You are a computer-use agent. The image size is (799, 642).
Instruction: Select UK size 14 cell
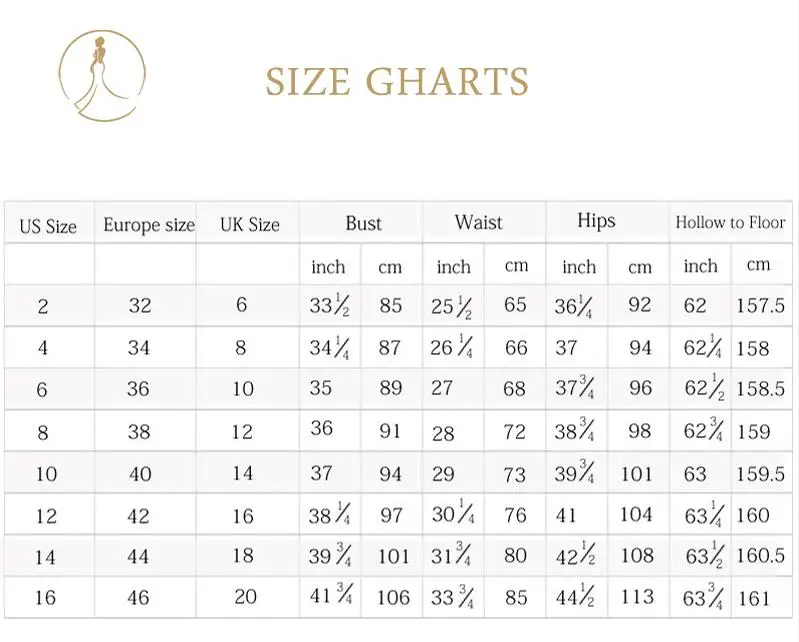[x=243, y=473]
